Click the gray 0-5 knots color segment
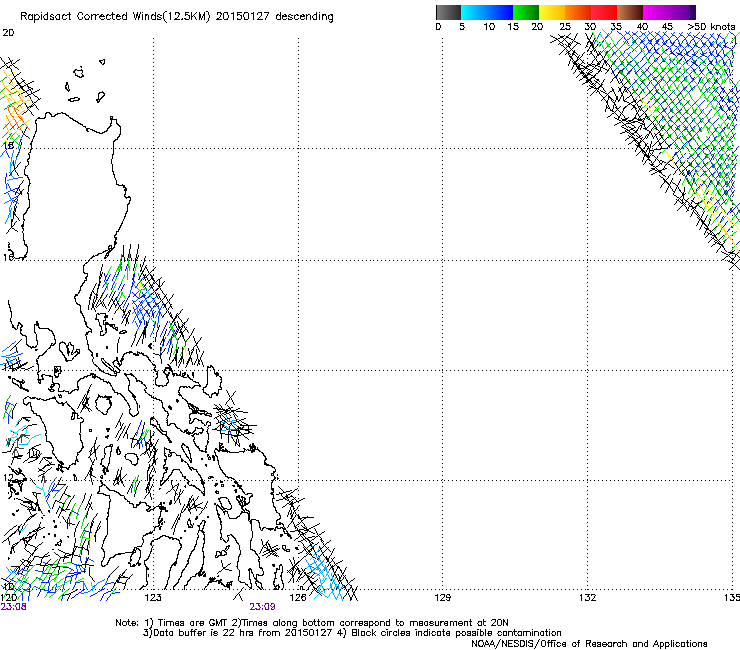The image size is (740, 650). pyautogui.click(x=448, y=12)
